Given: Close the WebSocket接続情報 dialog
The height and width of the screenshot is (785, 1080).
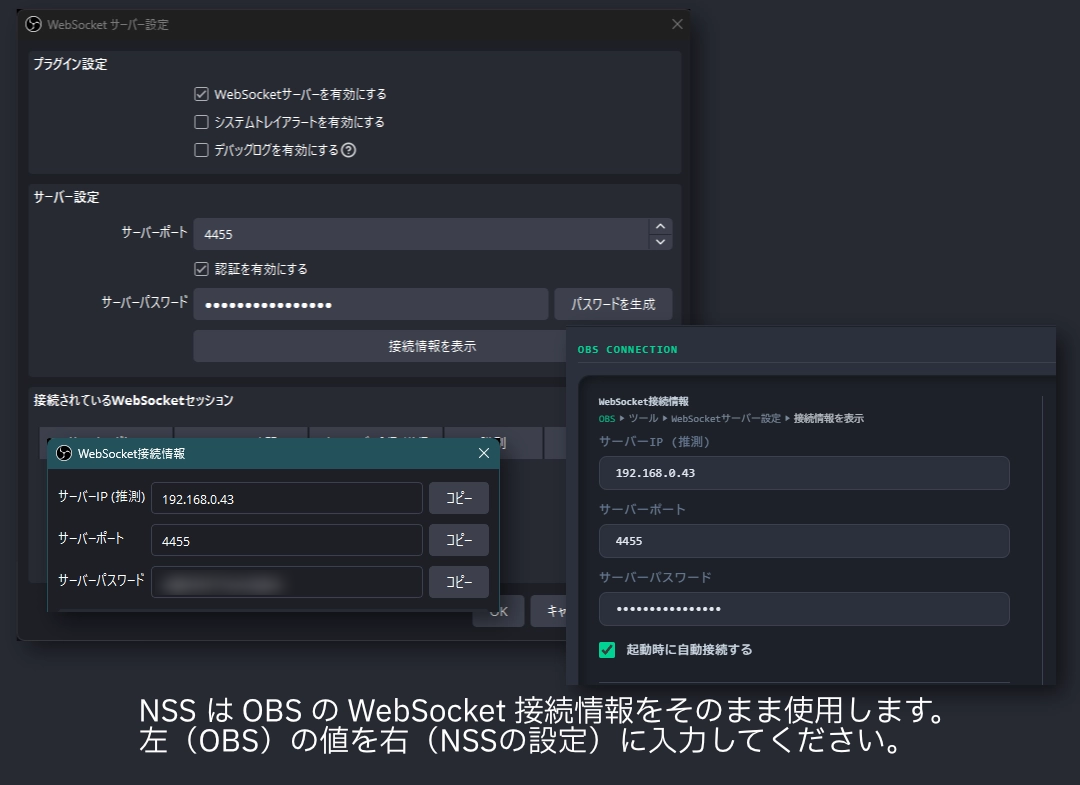Looking at the screenshot, I should (484, 453).
